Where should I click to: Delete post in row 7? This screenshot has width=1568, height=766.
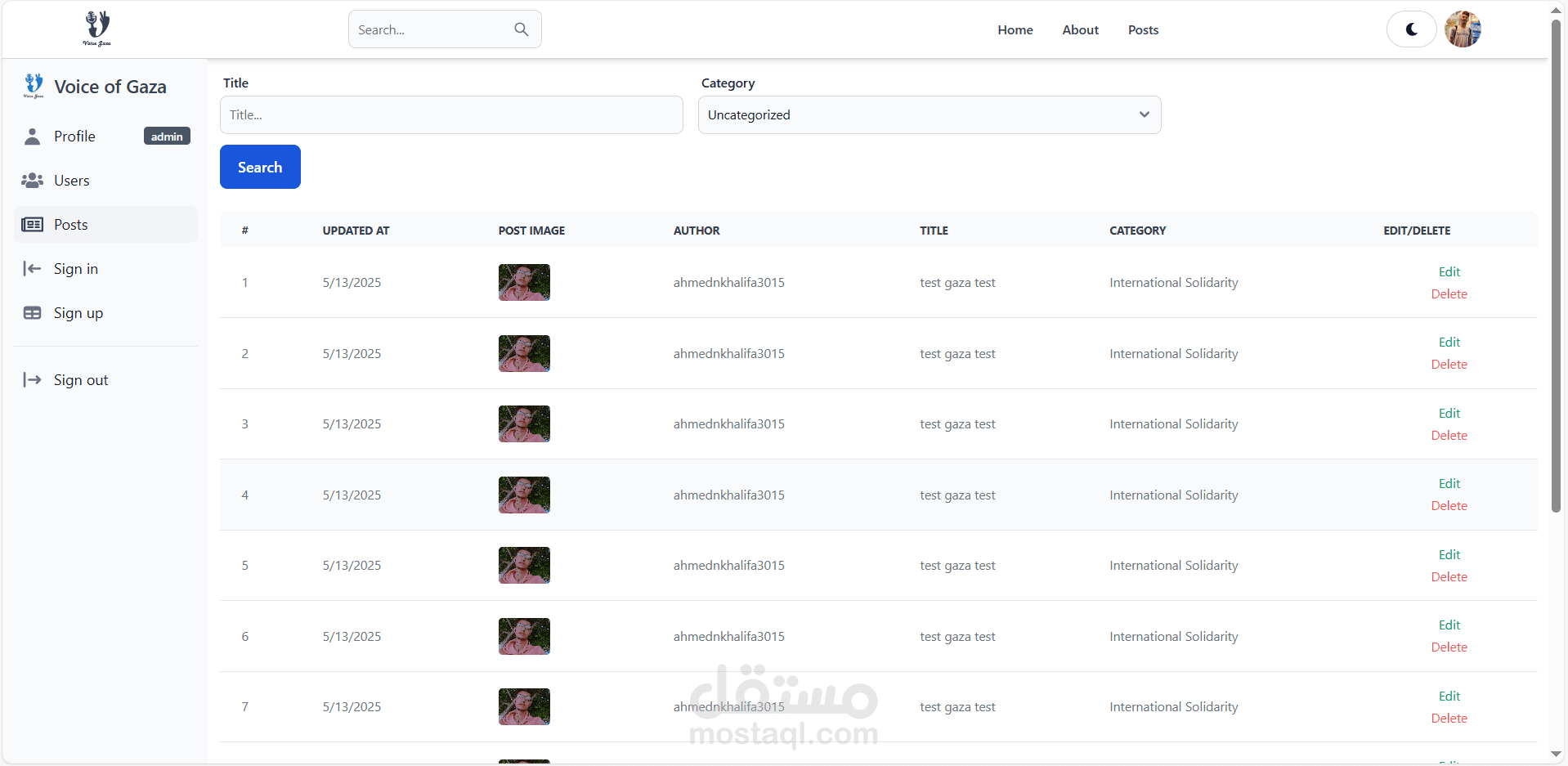(1449, 719)
